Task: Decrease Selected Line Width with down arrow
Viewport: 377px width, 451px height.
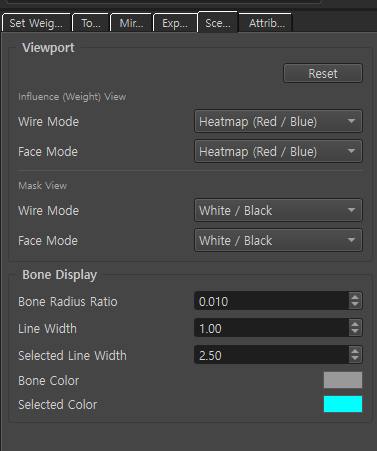Action: click(355, 359)
